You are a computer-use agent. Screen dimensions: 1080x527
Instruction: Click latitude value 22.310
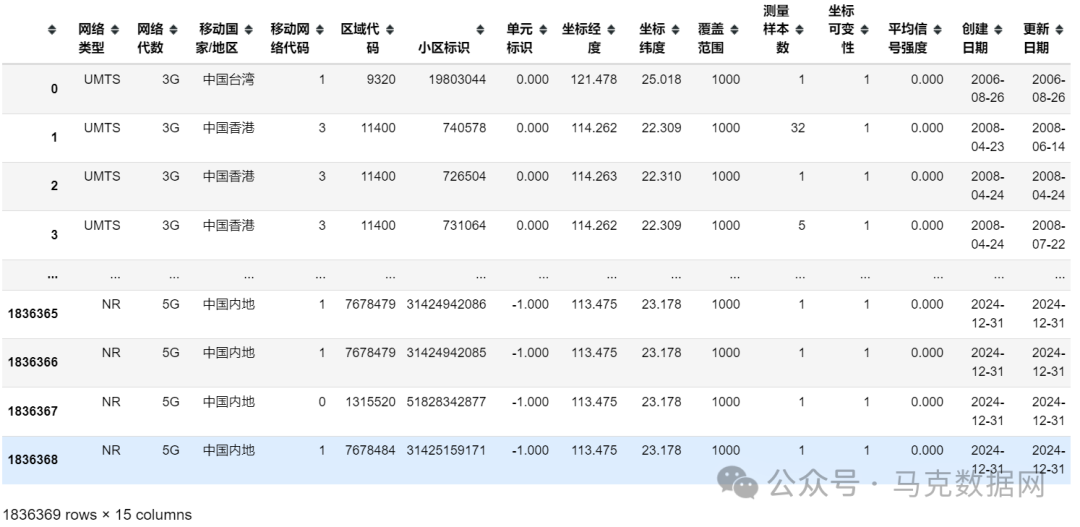click(661, 176)
